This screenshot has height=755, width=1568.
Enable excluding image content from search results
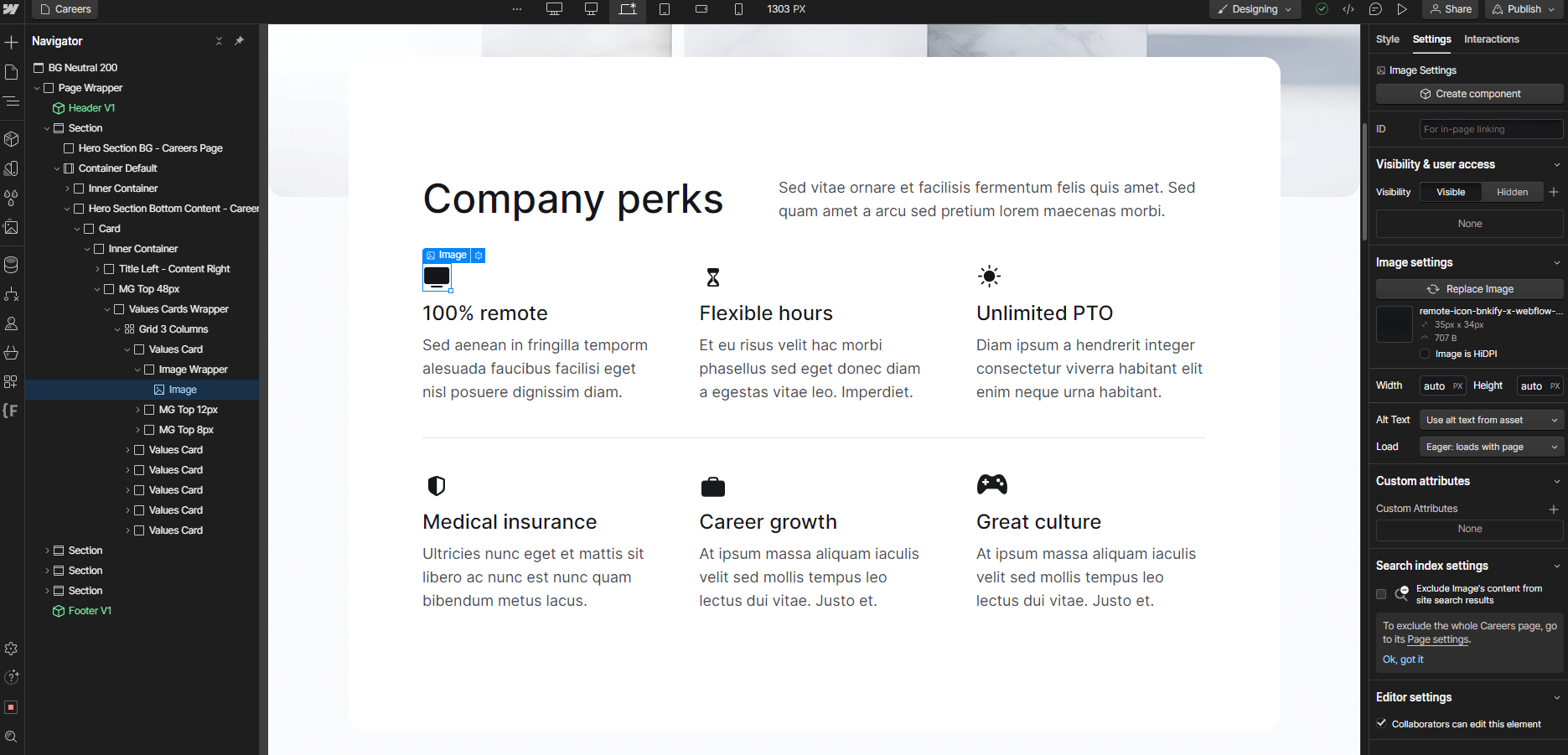(x=1381, y=594)
